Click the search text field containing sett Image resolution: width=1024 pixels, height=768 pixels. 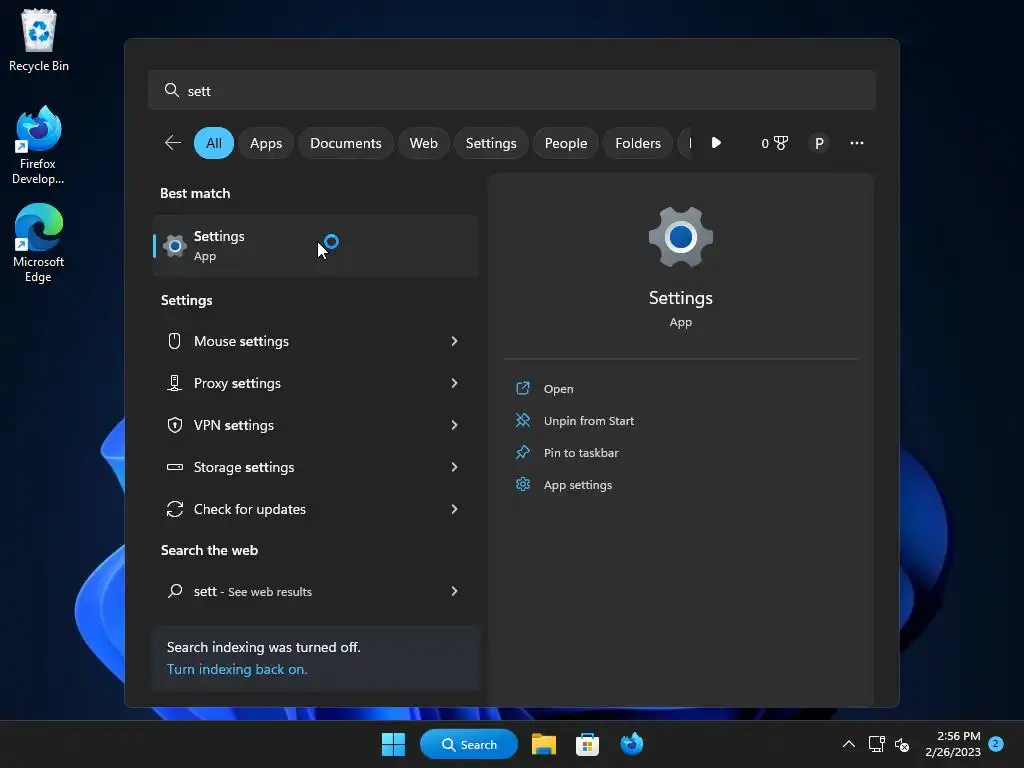512,90
